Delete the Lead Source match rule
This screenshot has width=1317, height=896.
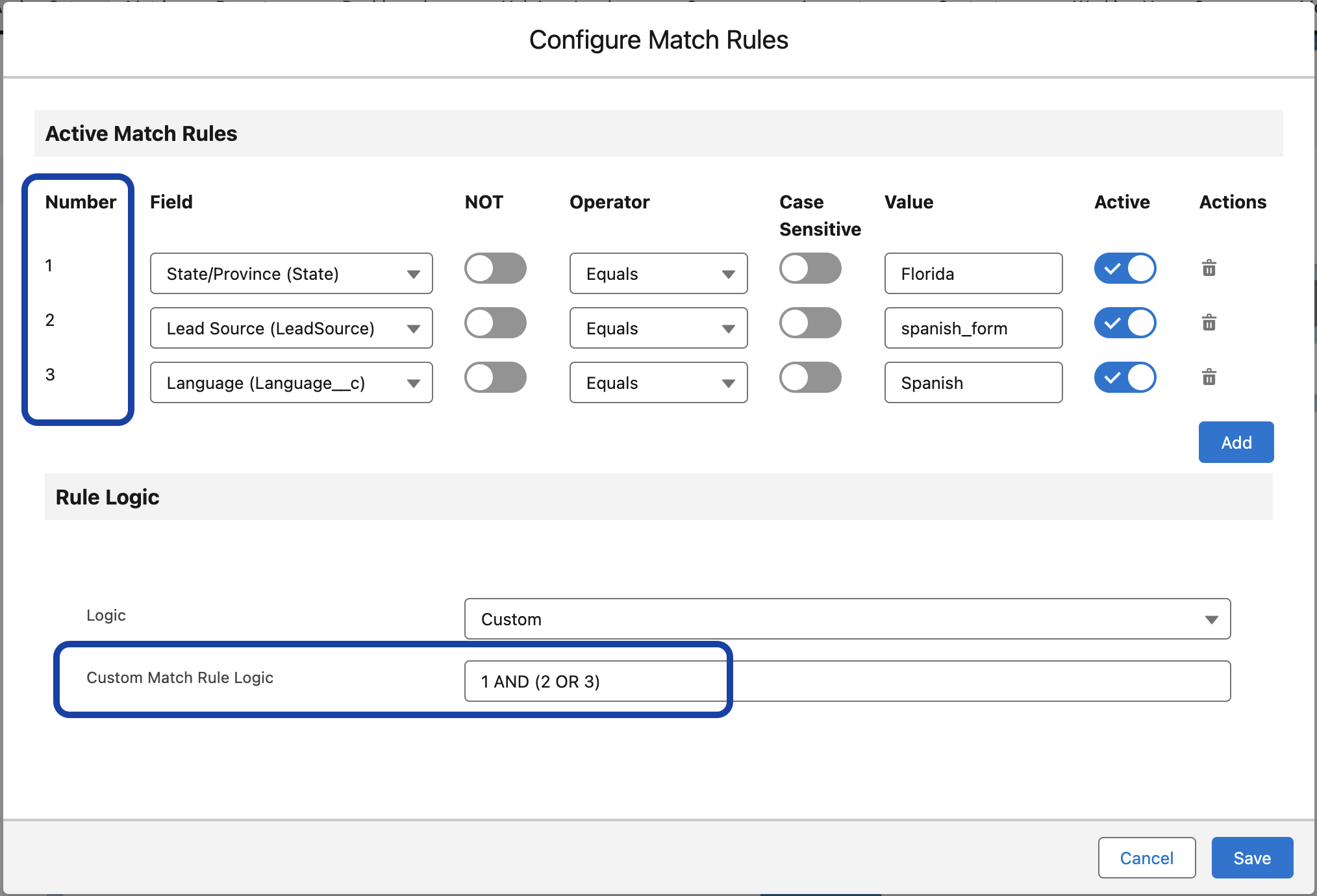click(1209, 323)
